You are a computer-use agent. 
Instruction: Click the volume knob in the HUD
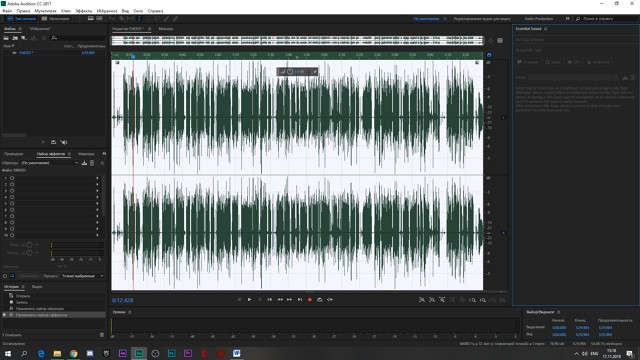(290, 72)
